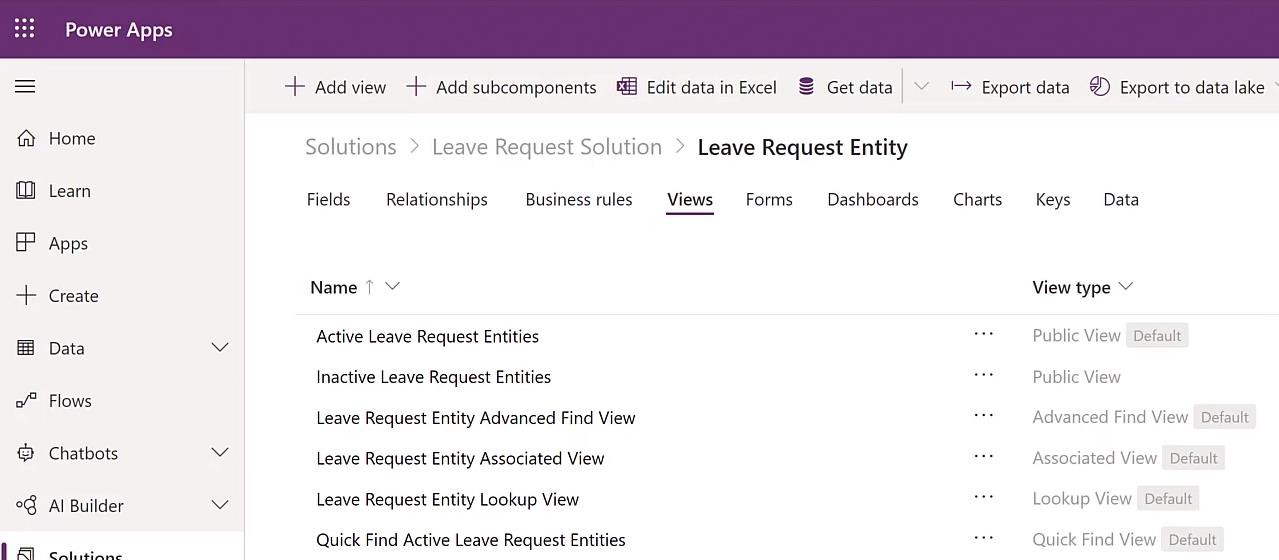This screenshot has height=560, width=1279.
Task: Click the Flows icon in sidebar
Action: 26,401
